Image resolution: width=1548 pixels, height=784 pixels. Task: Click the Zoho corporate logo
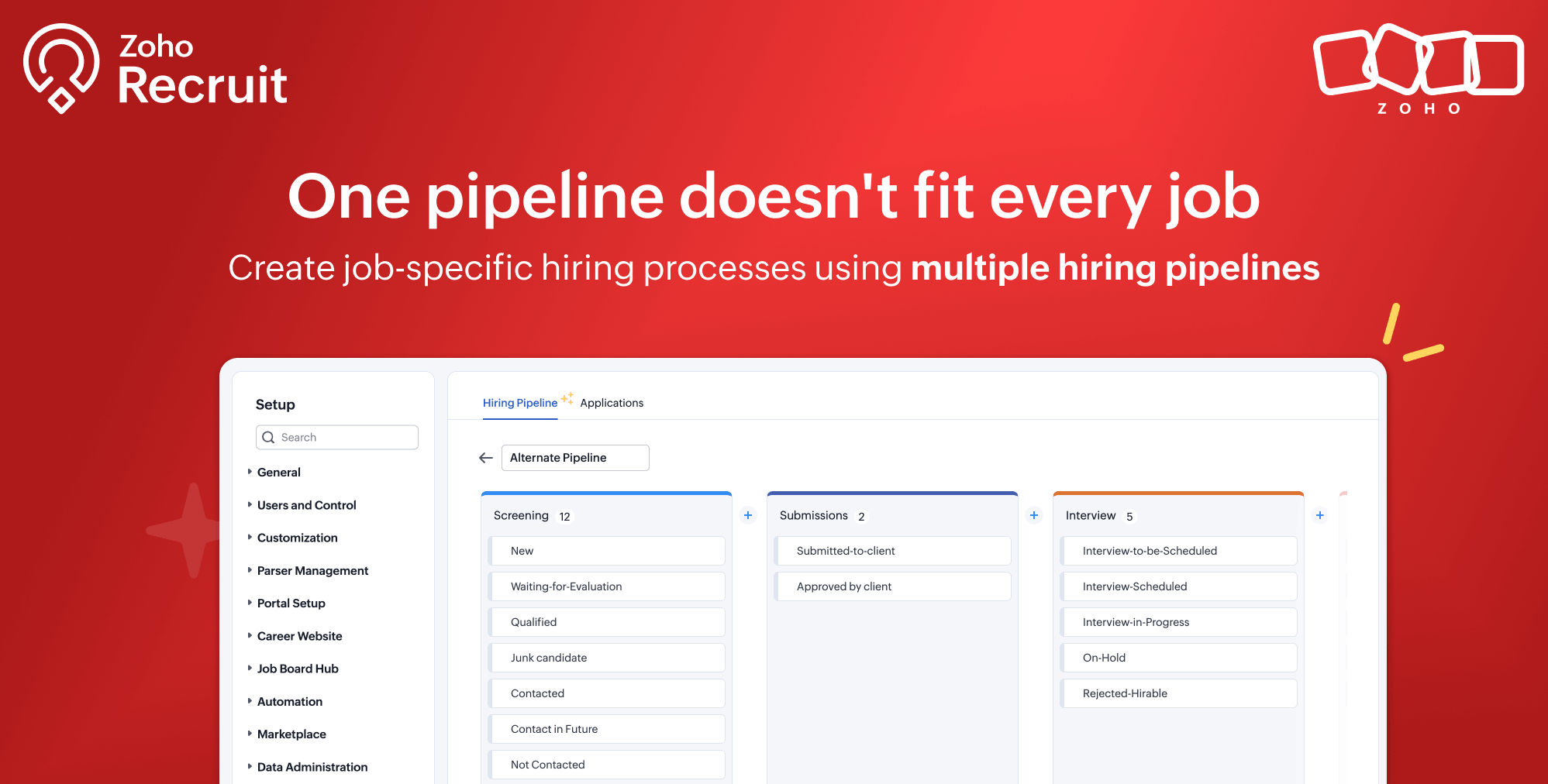point(1419,70)
